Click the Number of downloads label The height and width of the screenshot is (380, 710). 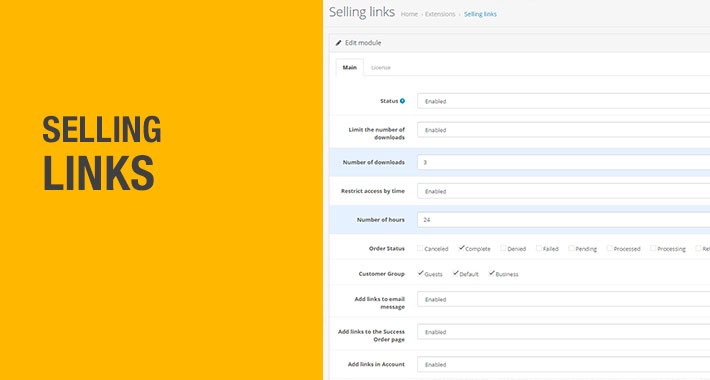coord(374,162)
